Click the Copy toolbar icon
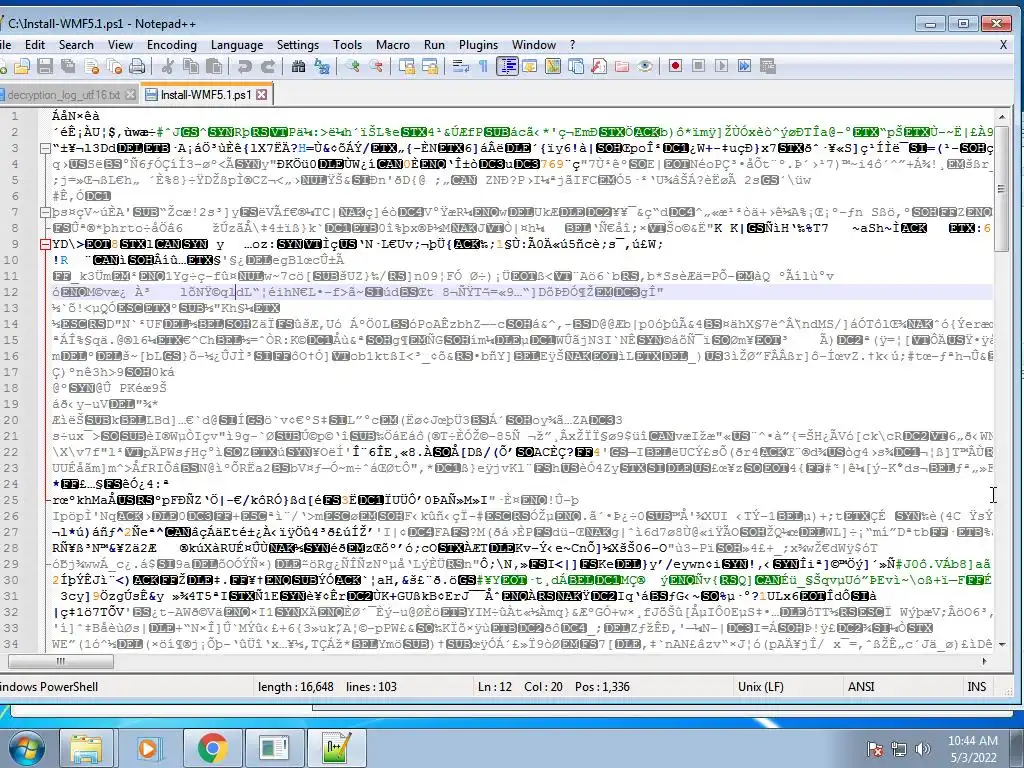This screenshot has height=768, width=1024. 191,66
